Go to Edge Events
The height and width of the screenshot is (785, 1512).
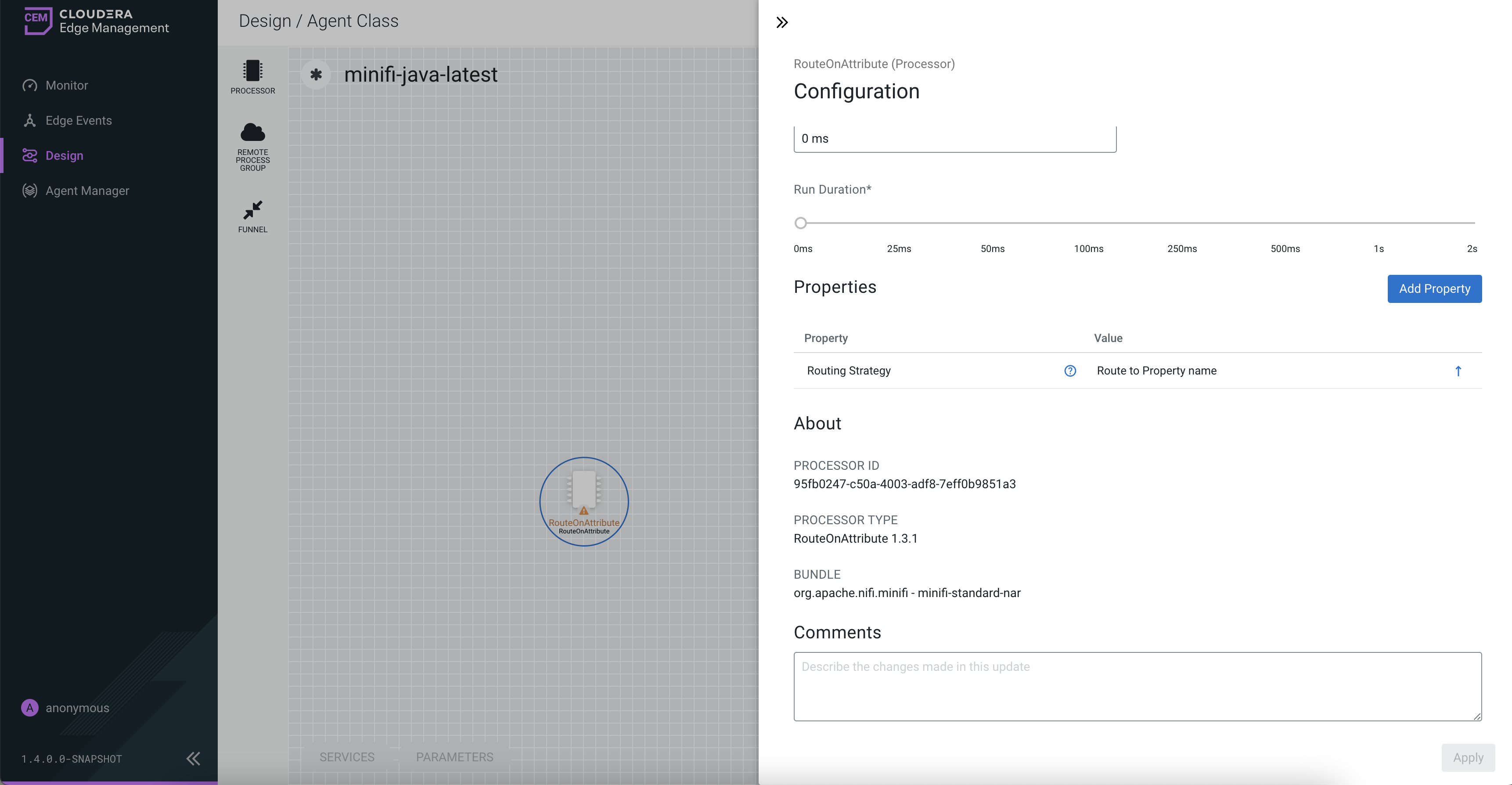pos(78,120)
